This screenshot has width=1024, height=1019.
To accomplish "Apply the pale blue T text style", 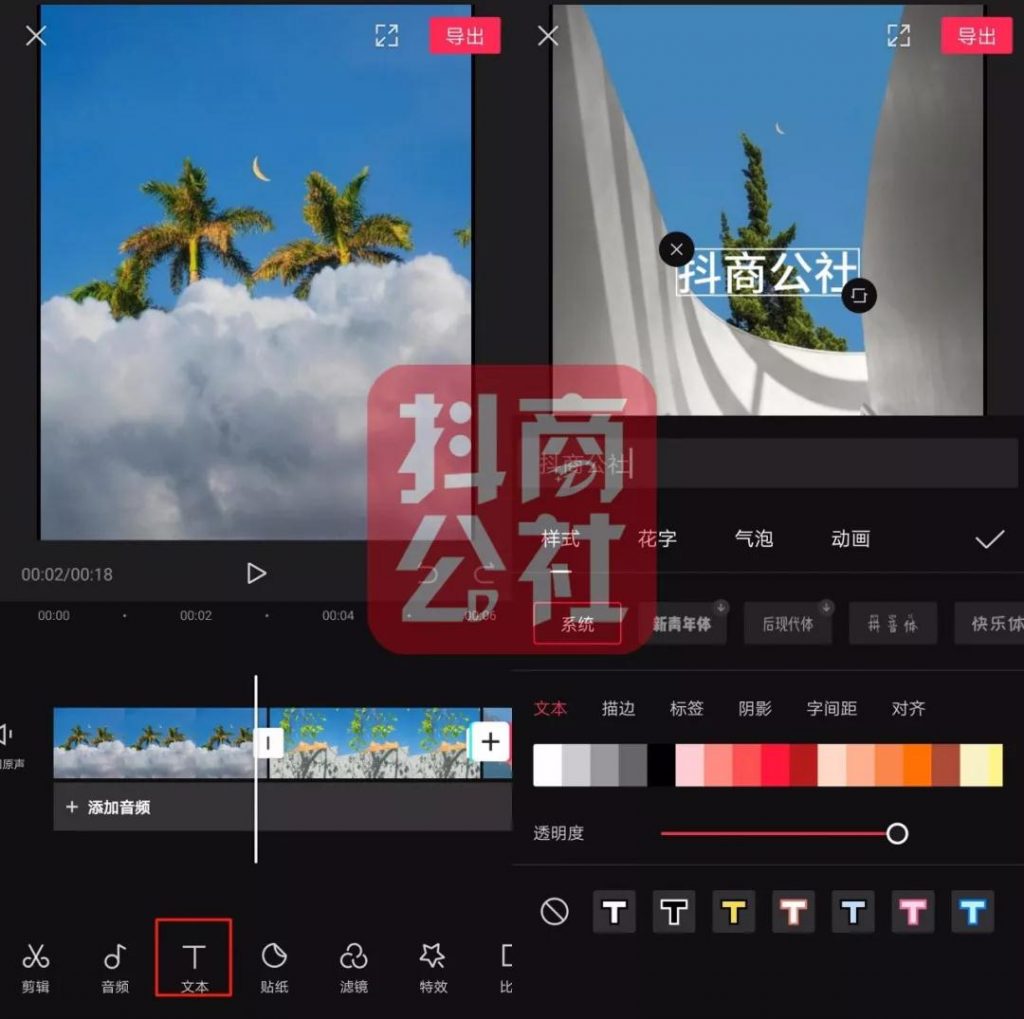I will [853, 911].
